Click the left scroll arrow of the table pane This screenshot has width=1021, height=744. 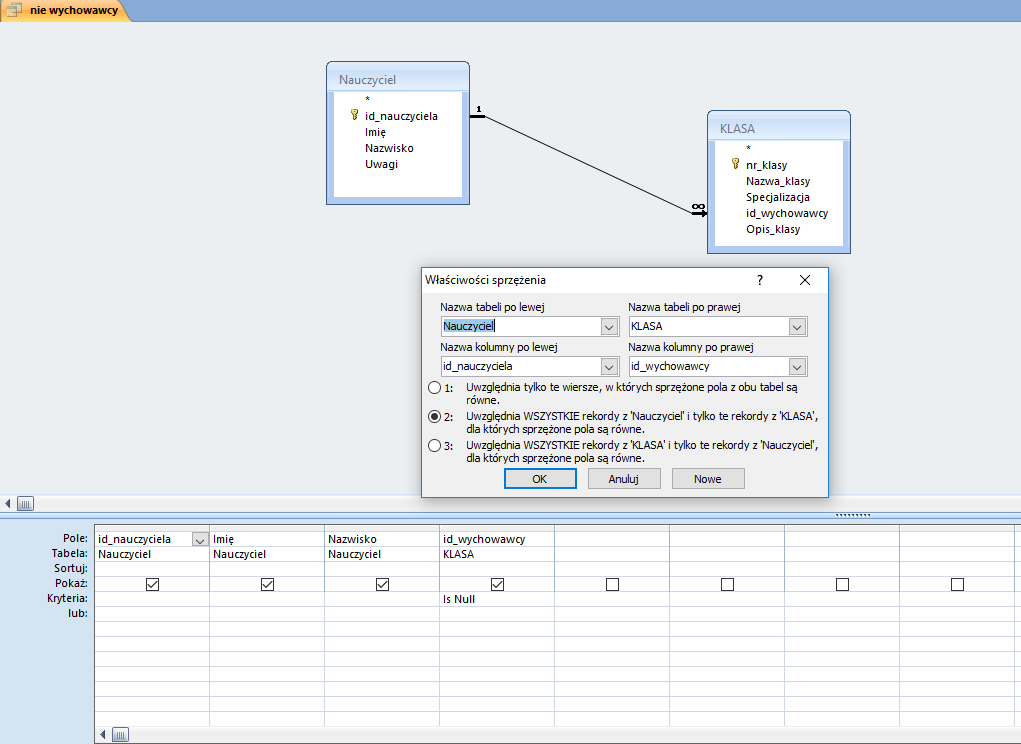pos(9,504)
